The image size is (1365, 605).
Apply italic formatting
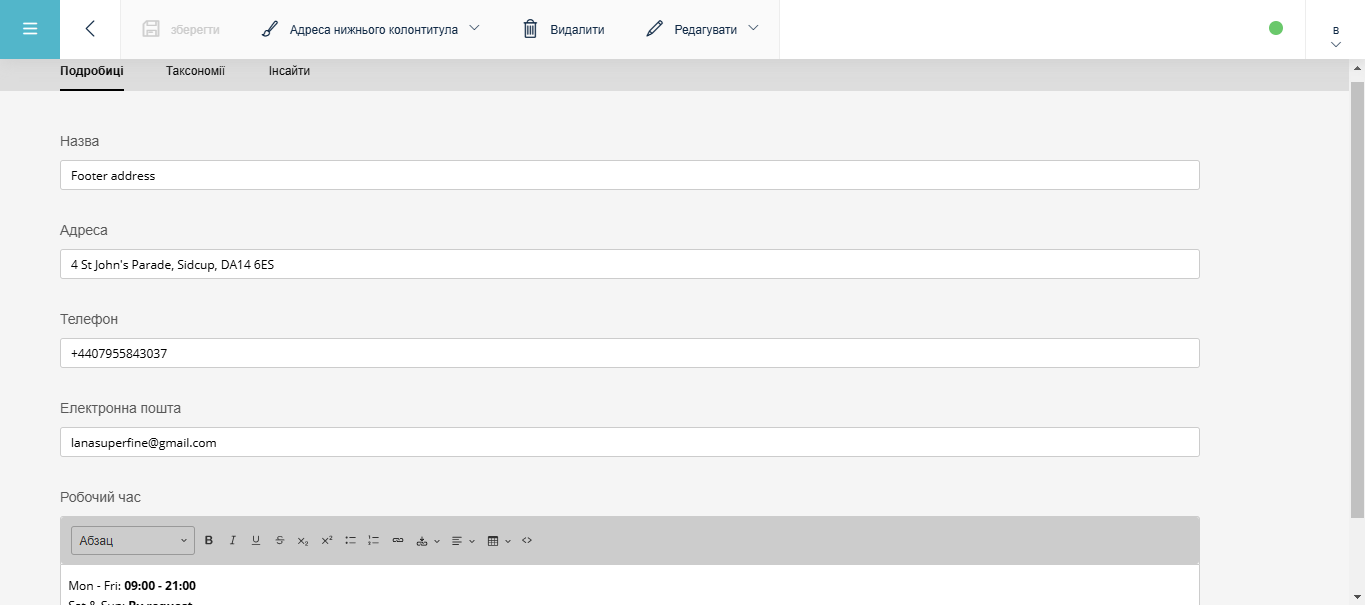232,540
